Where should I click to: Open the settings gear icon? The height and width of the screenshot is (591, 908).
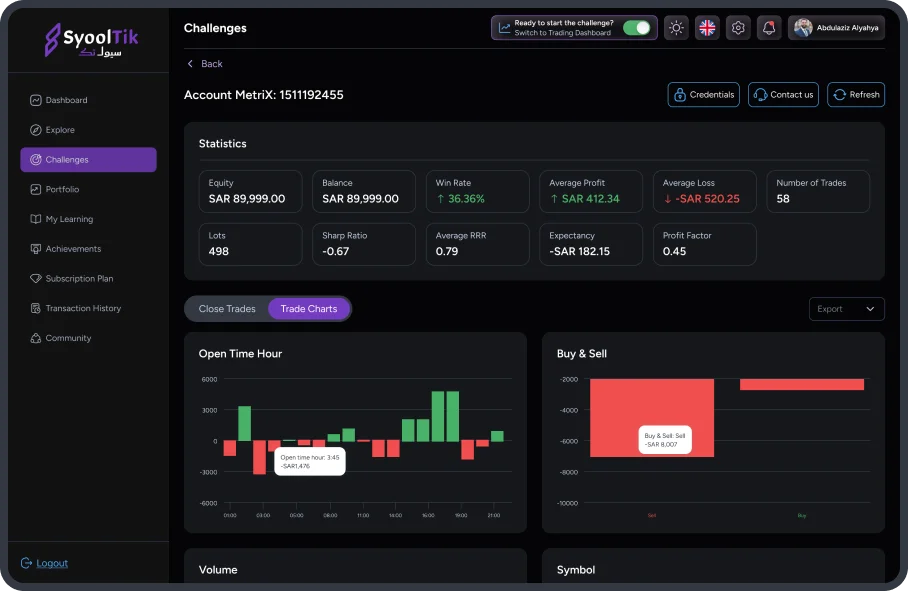pos(738,28)
